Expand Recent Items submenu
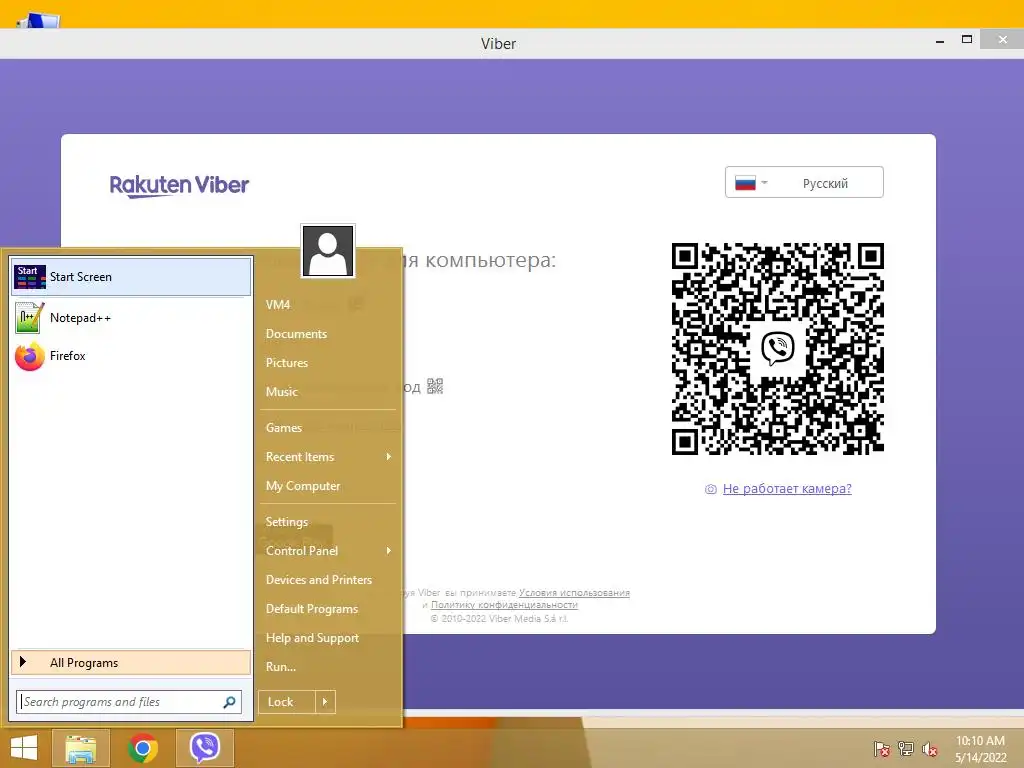Image resolution: width=1024 pixels, height=768 pixels. [x=328, y=457]
